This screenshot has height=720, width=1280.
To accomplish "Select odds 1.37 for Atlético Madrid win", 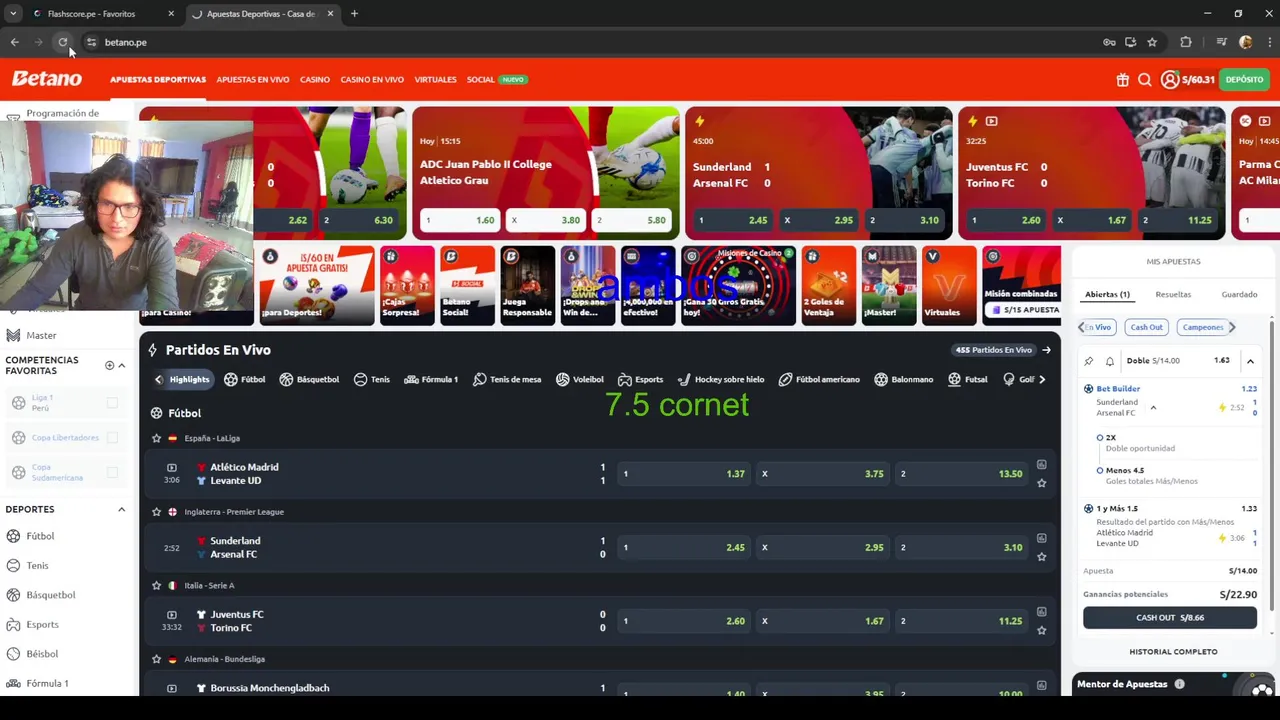I will click(685, 474).
